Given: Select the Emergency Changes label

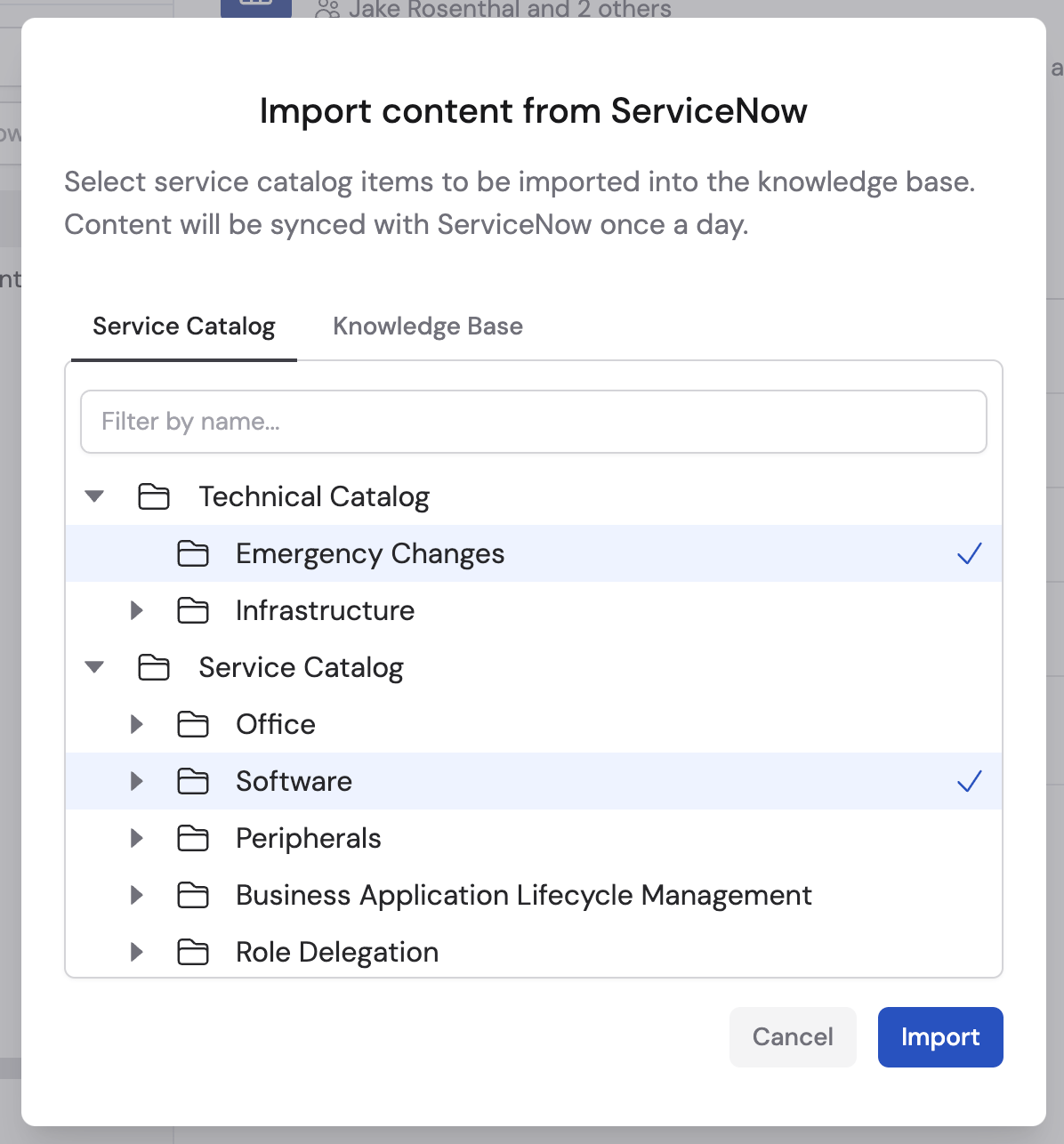Looking at the screenshot, I should pyautogui.click(x=370, y=554).
